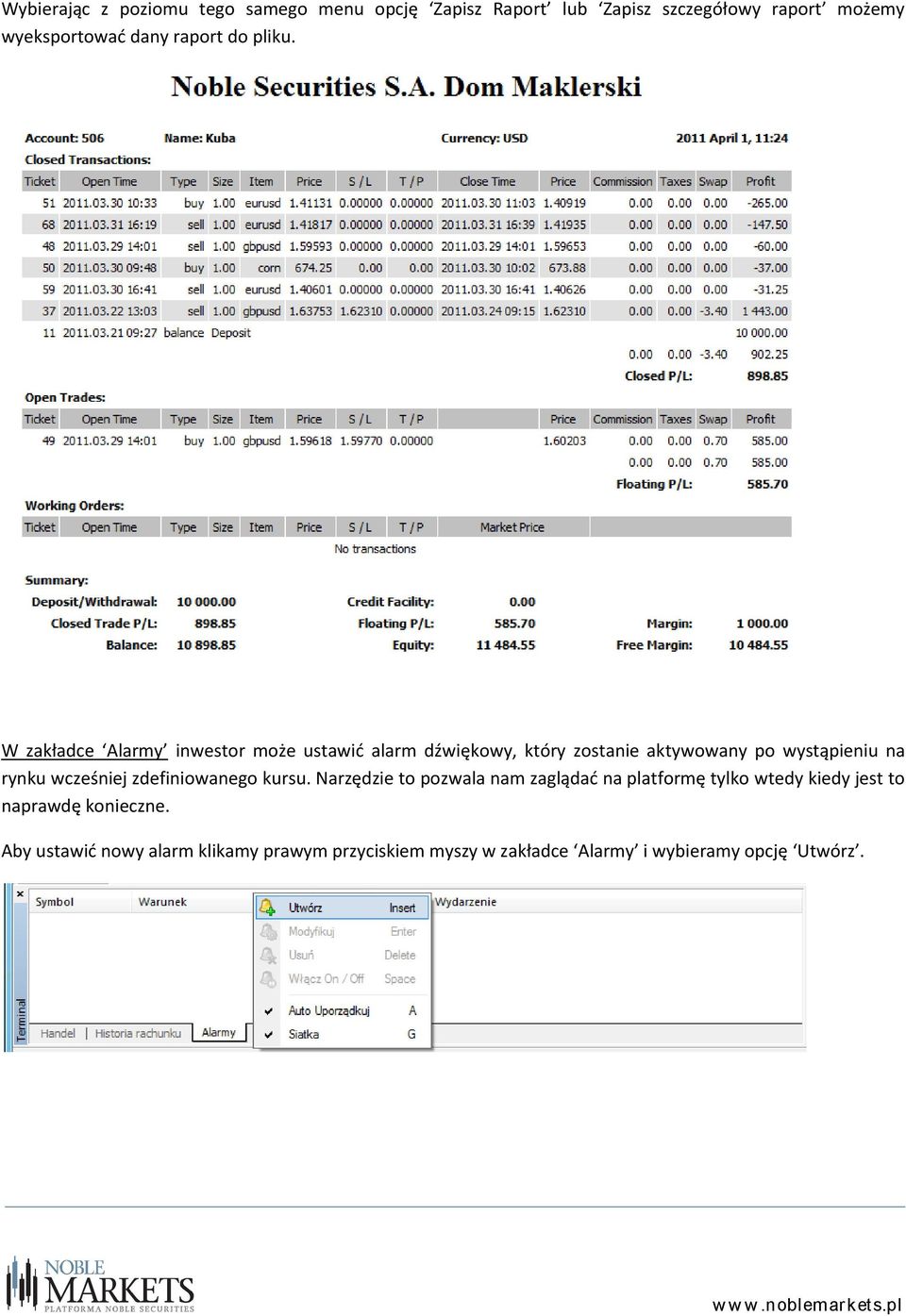Click the 'Market Price' column header
Image resolution: width=906 pixels, height=1316 pixels.
tap(512, 527)
